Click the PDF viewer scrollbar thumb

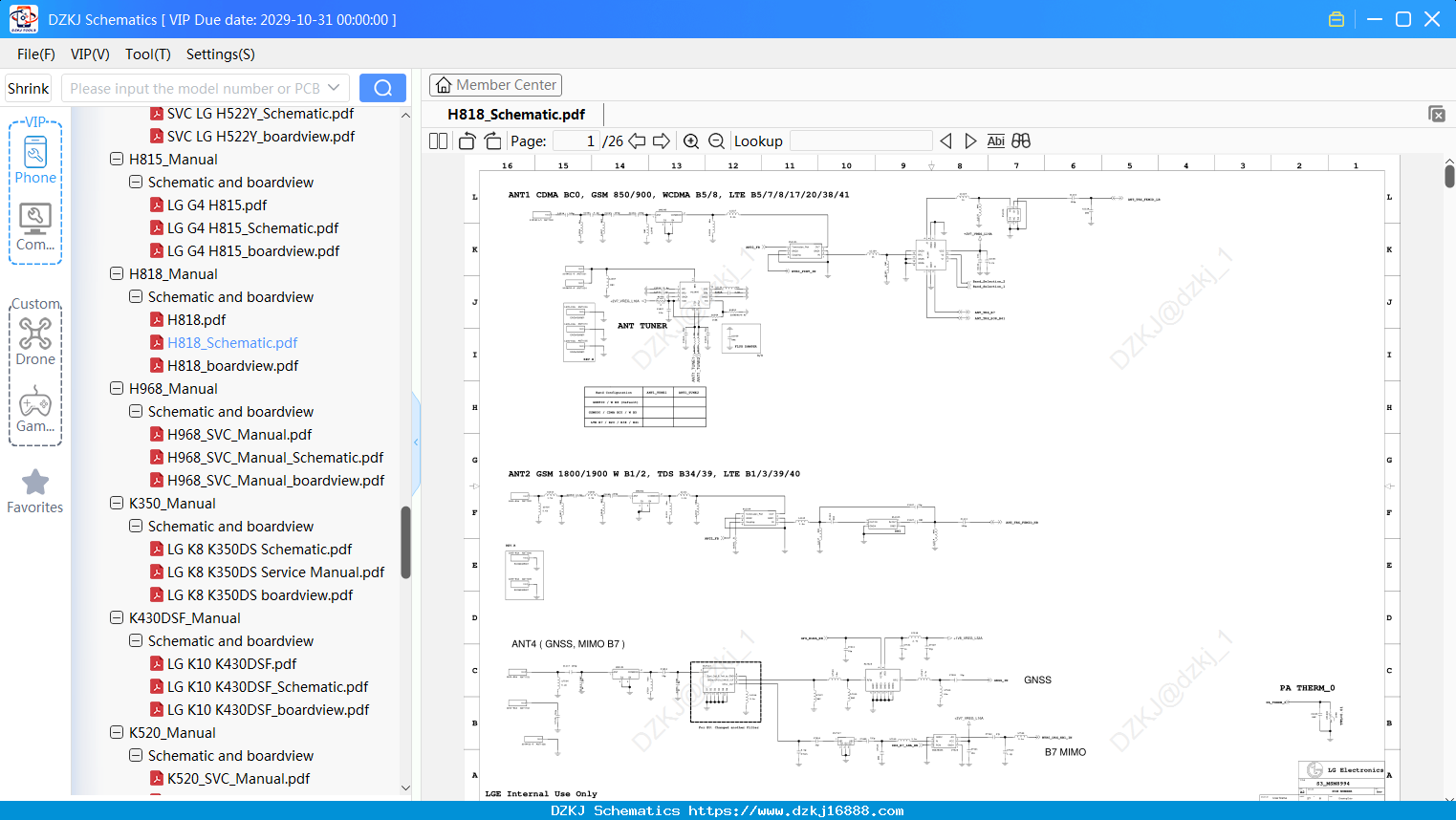(x=1449, y=176)
